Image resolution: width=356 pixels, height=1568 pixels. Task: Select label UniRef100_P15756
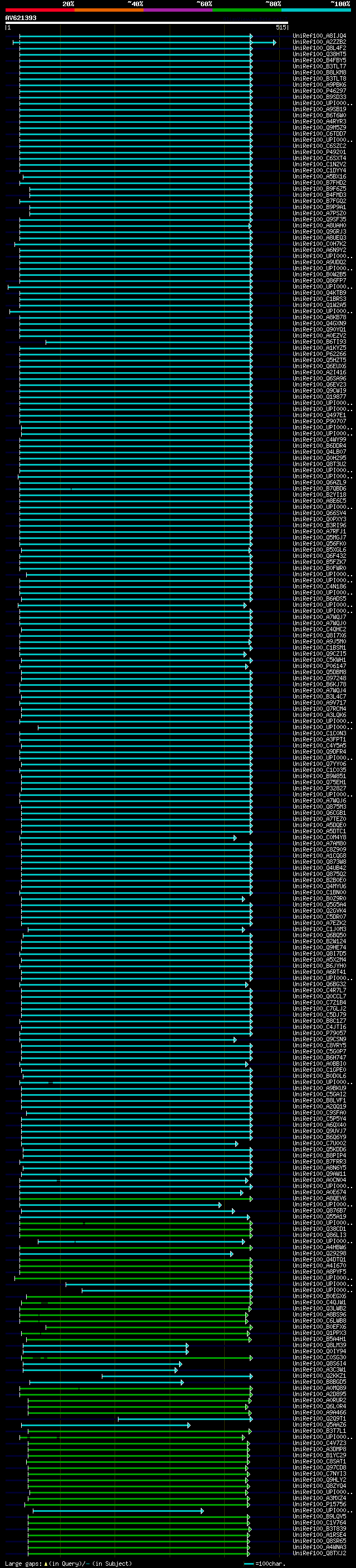[x=319, y=1505]
